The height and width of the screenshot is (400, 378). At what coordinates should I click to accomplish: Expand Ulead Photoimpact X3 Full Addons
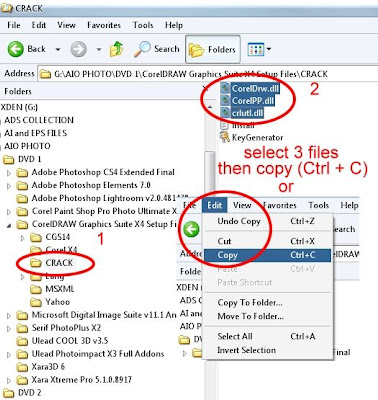pyautogui.click(x=9, y=355)
